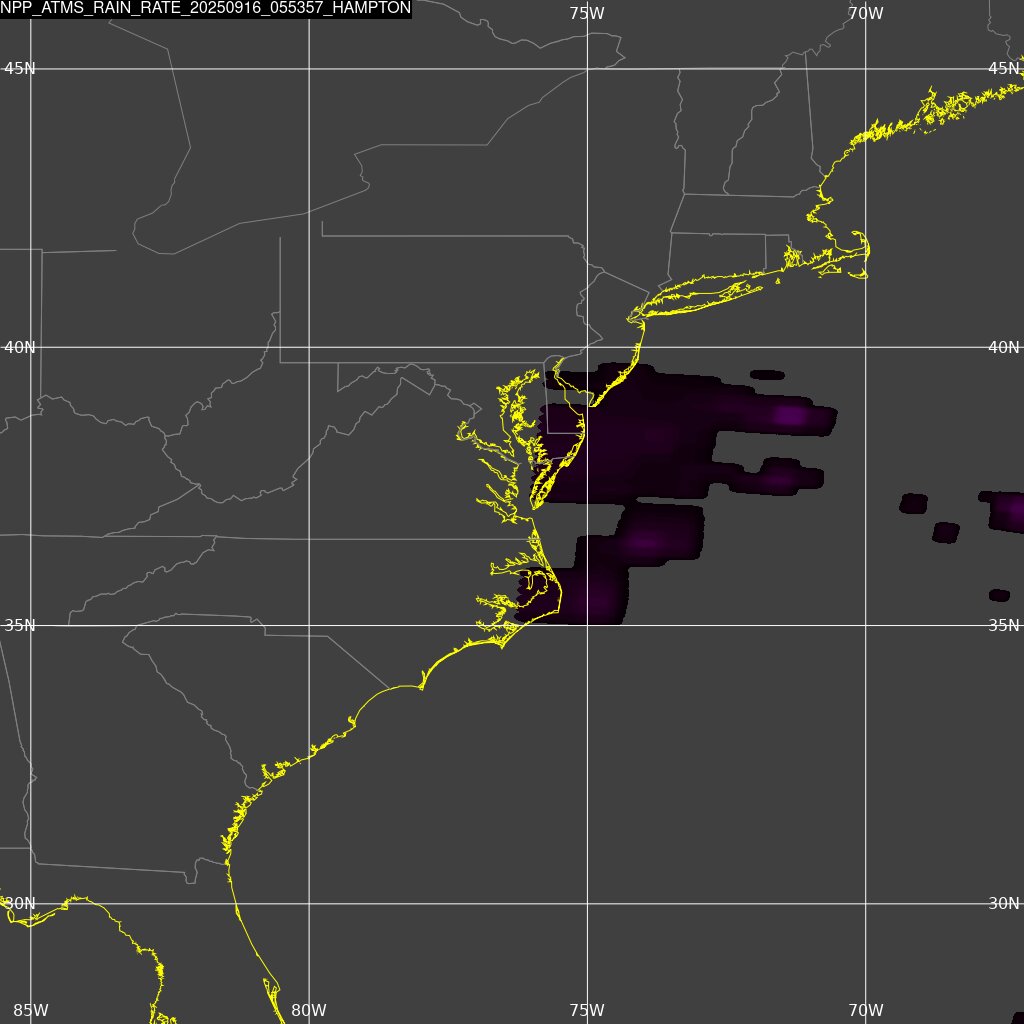Screen dimensions: 1024x1024
Task: Click the 70W label at top edge
Action: point(865,13)
